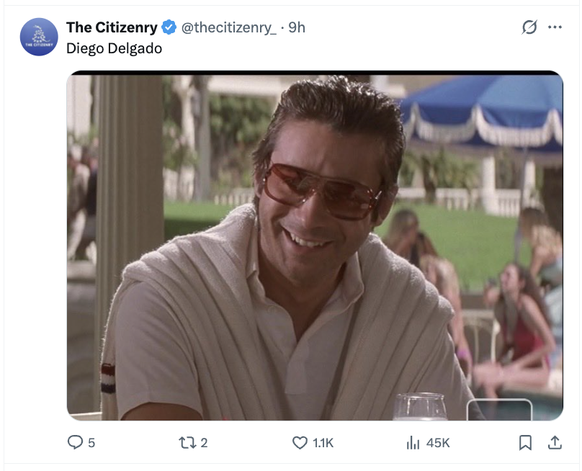Open the view analytics bar chart icon

coord(413,442)
